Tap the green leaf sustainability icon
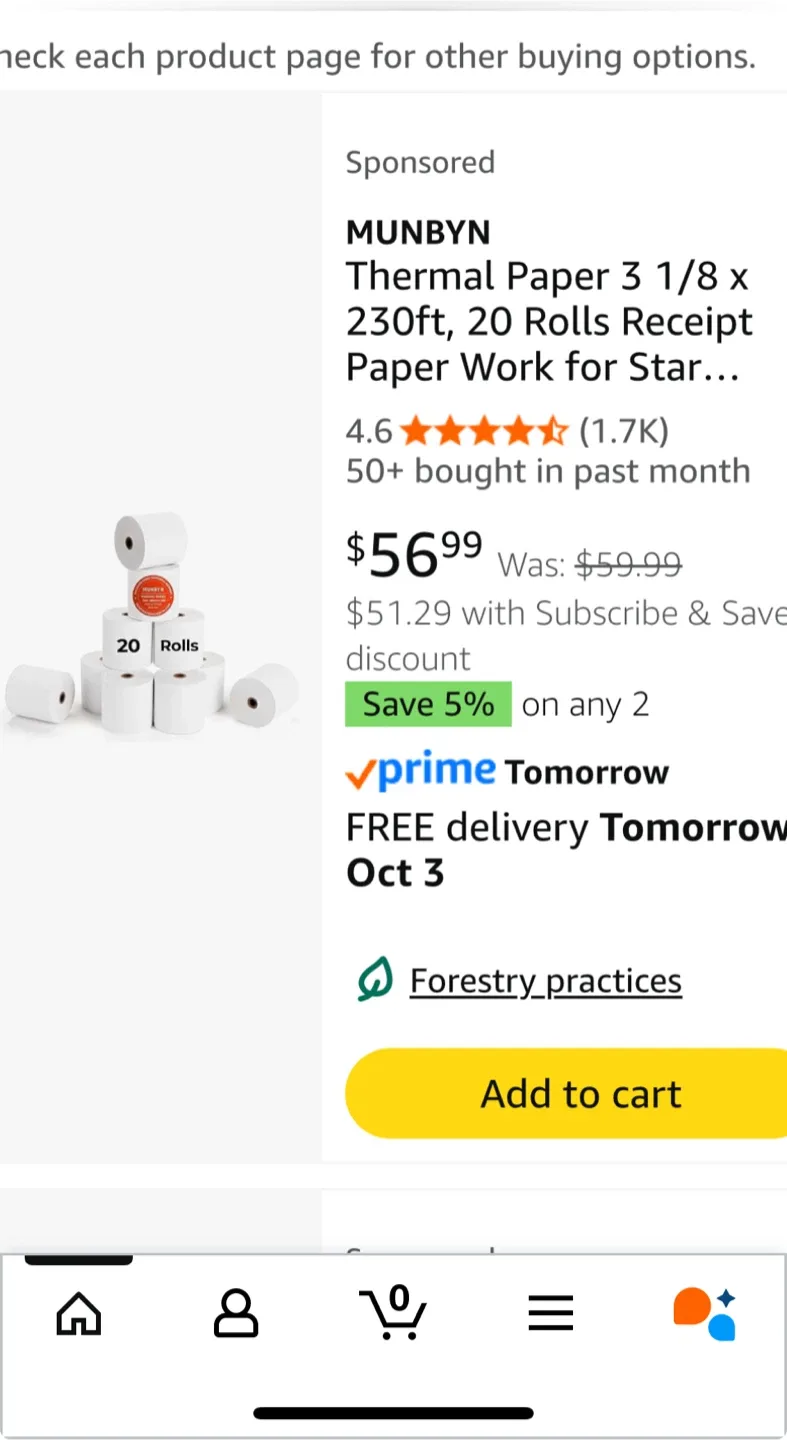This screenshot has width=787, height=1440. tap(375, 981)
